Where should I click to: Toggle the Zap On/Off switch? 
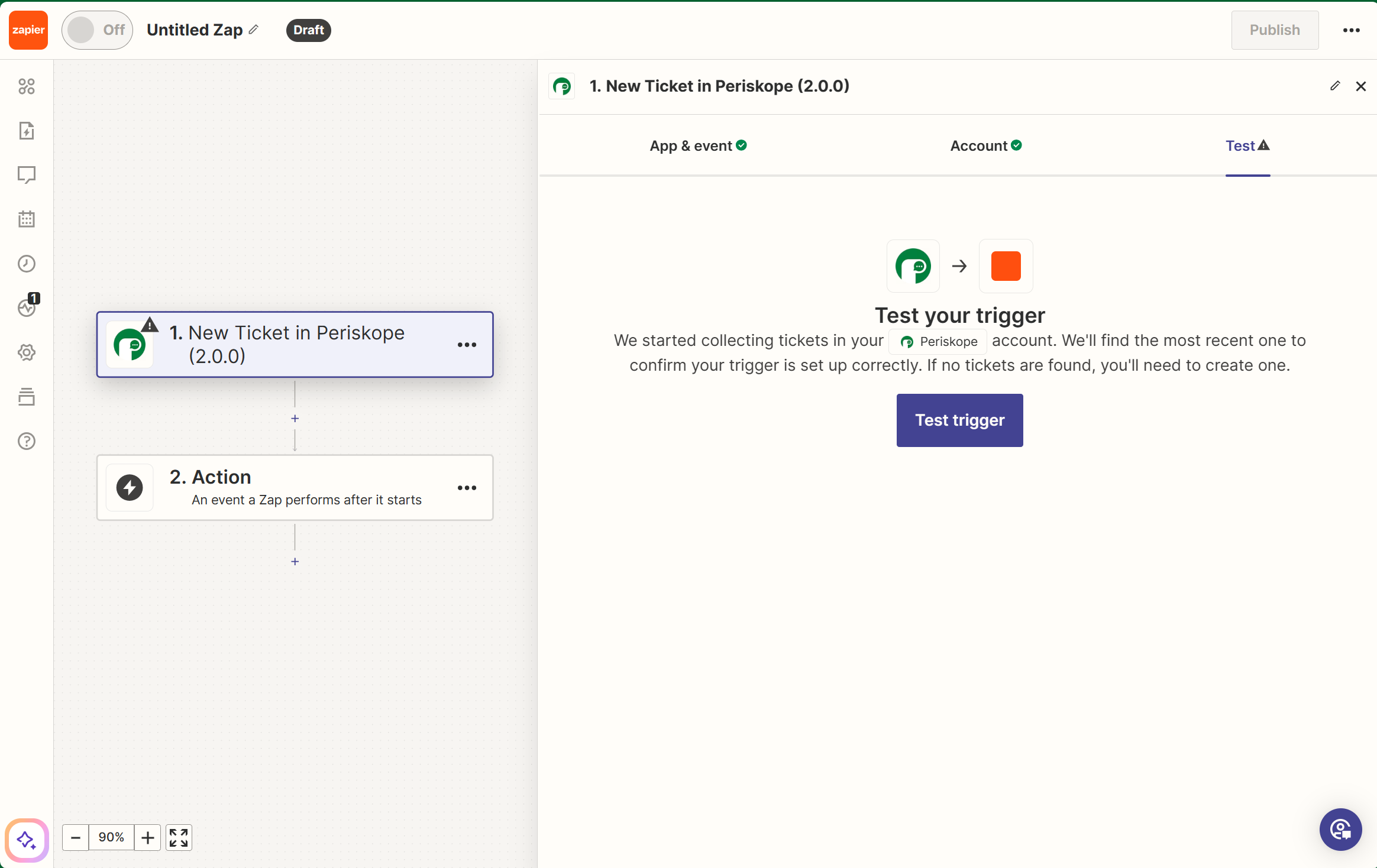pyautogui.click(x=97, y=30)
